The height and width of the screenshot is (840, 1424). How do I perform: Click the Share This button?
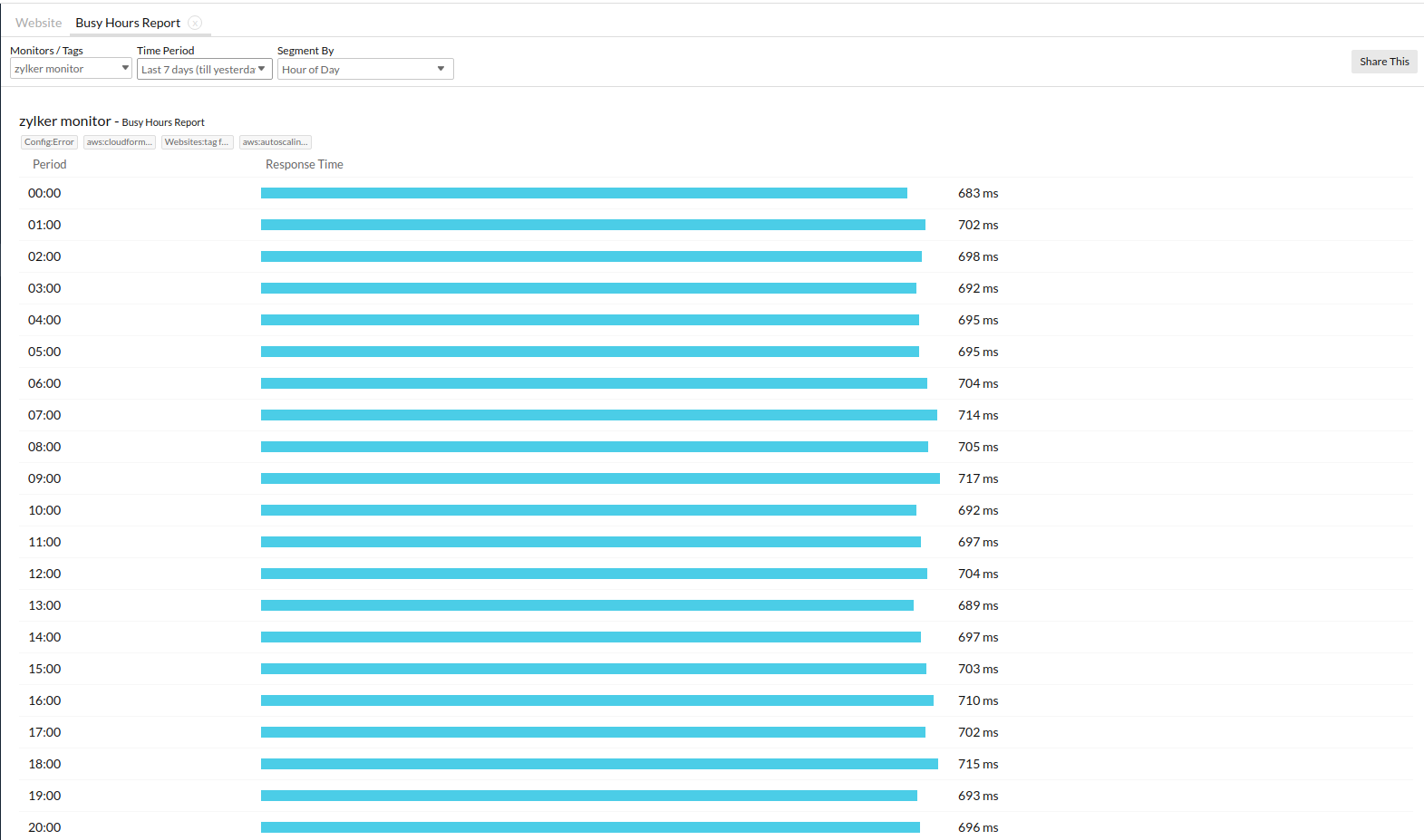point(1383,62)
